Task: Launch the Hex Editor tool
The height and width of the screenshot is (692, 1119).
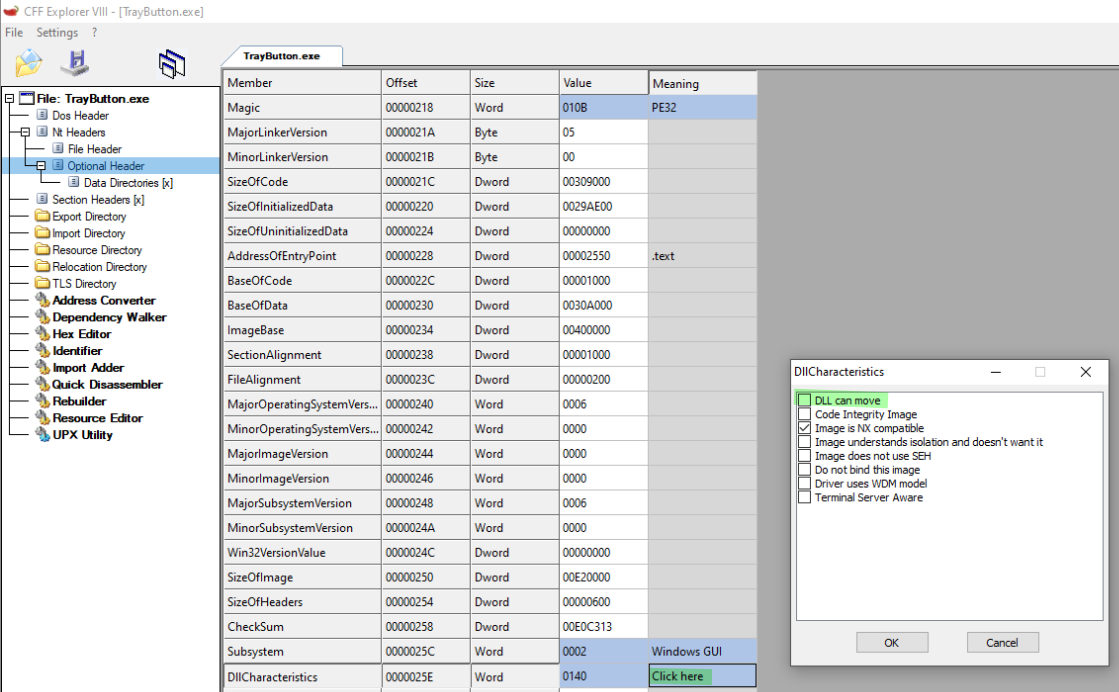Action: tap(81, 334)
